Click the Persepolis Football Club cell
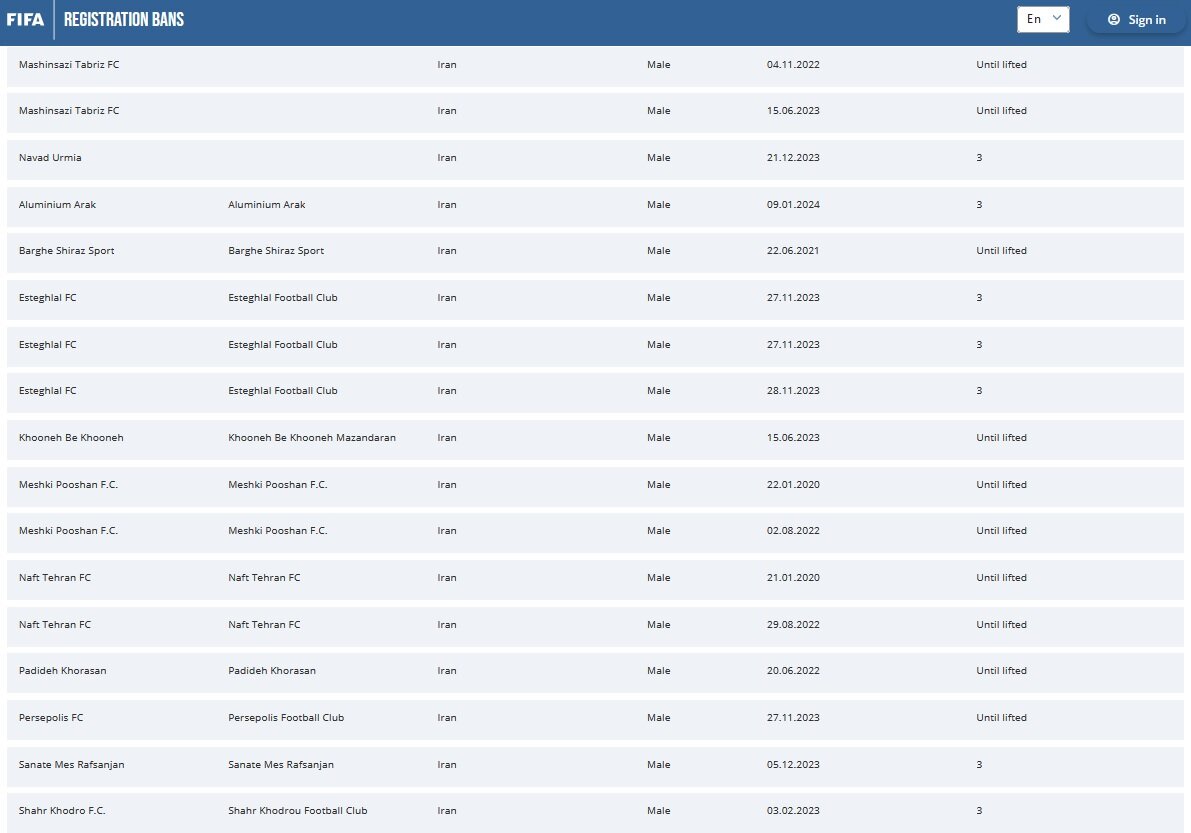This screenshot has width=1191, height=833. (x=285, y=718)
